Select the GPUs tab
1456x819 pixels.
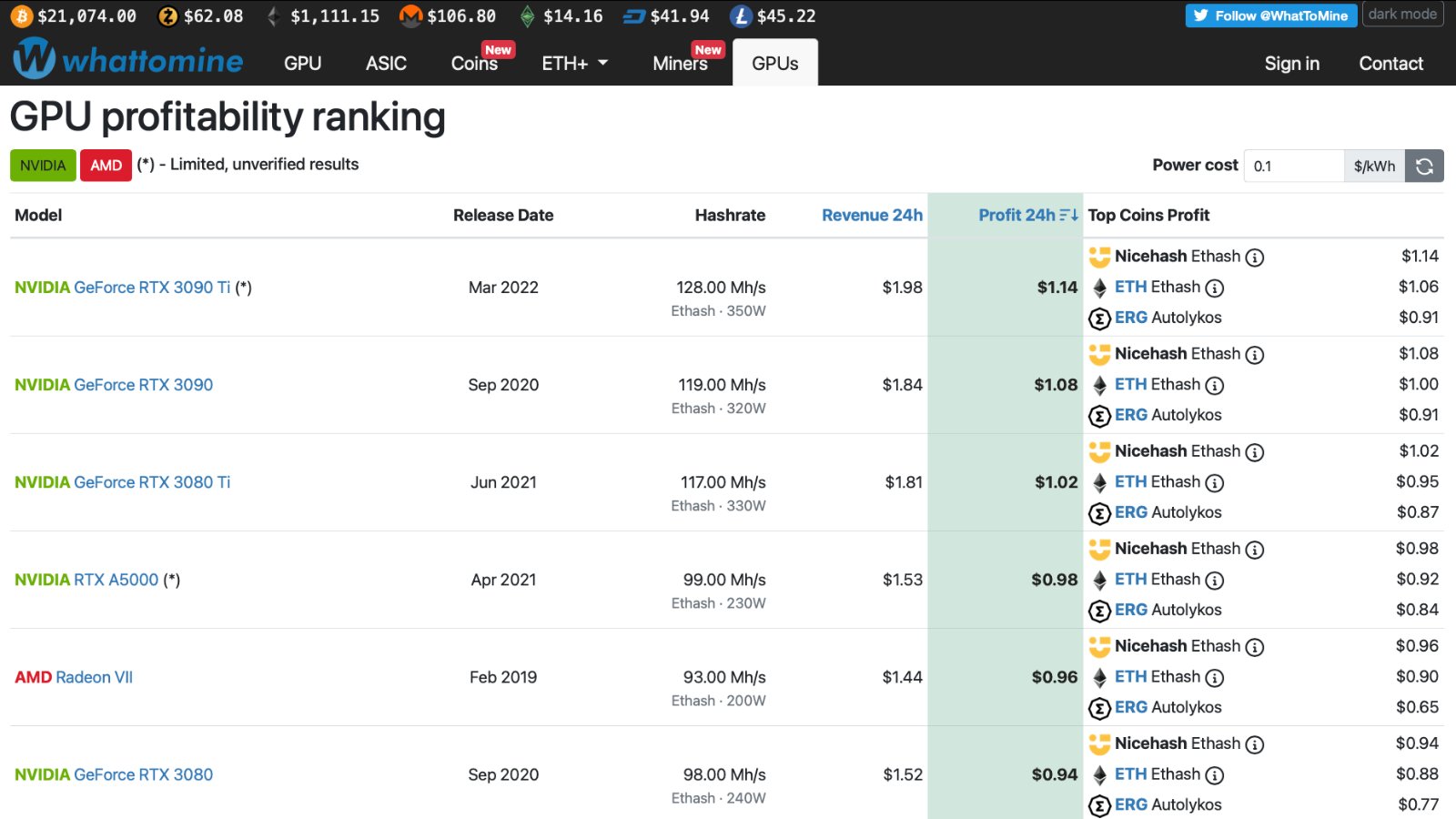[775, 63]
